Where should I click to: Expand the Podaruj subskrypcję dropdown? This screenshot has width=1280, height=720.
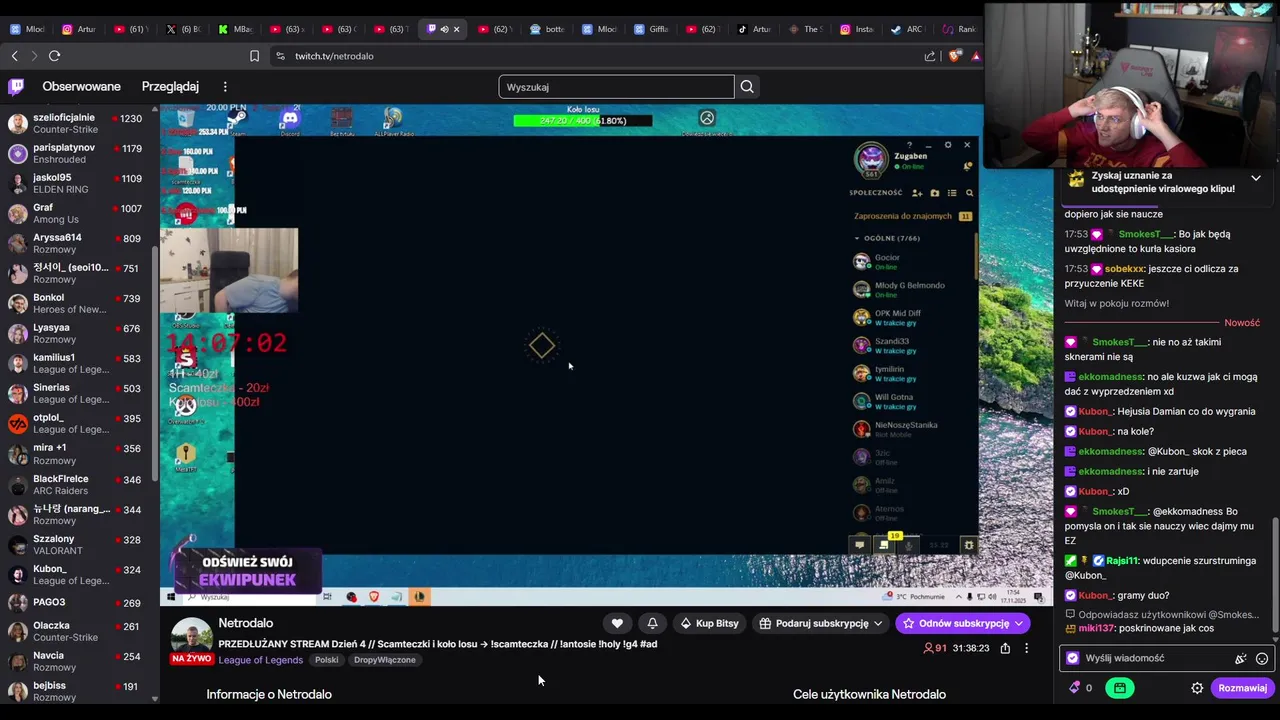click(x=878, y=623)
